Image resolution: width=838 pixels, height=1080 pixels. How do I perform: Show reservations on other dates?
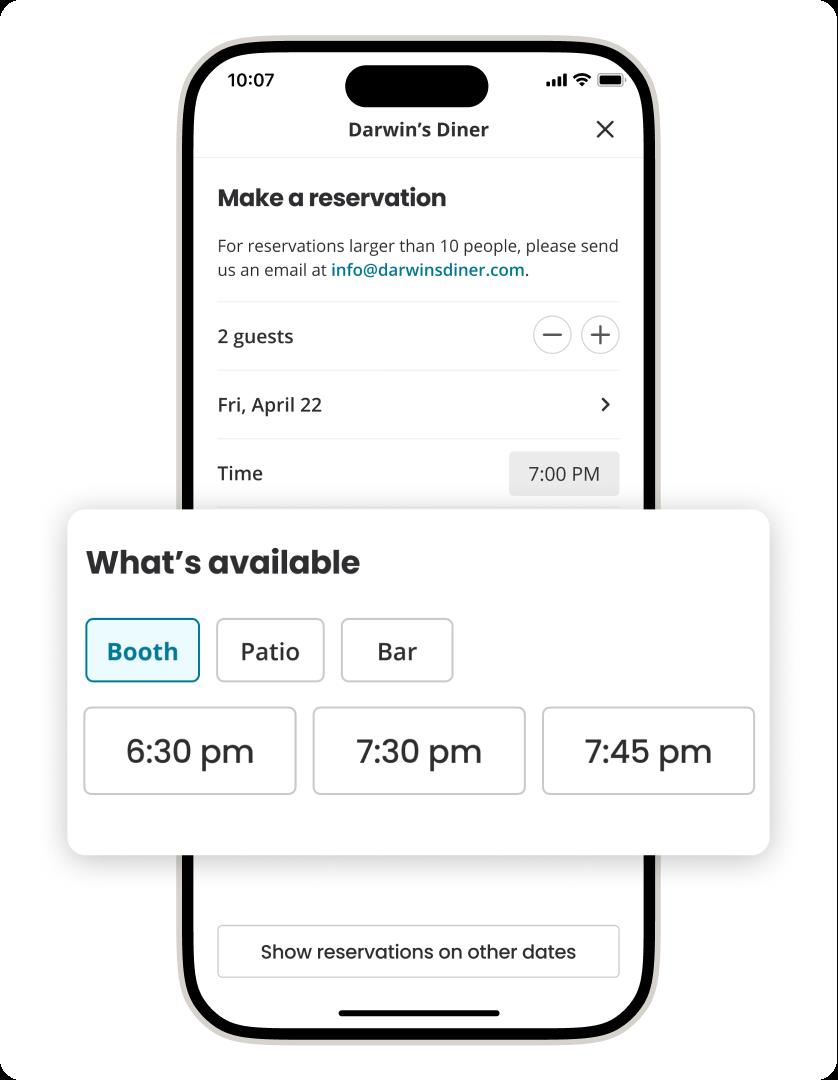click(x=418, y=951)
